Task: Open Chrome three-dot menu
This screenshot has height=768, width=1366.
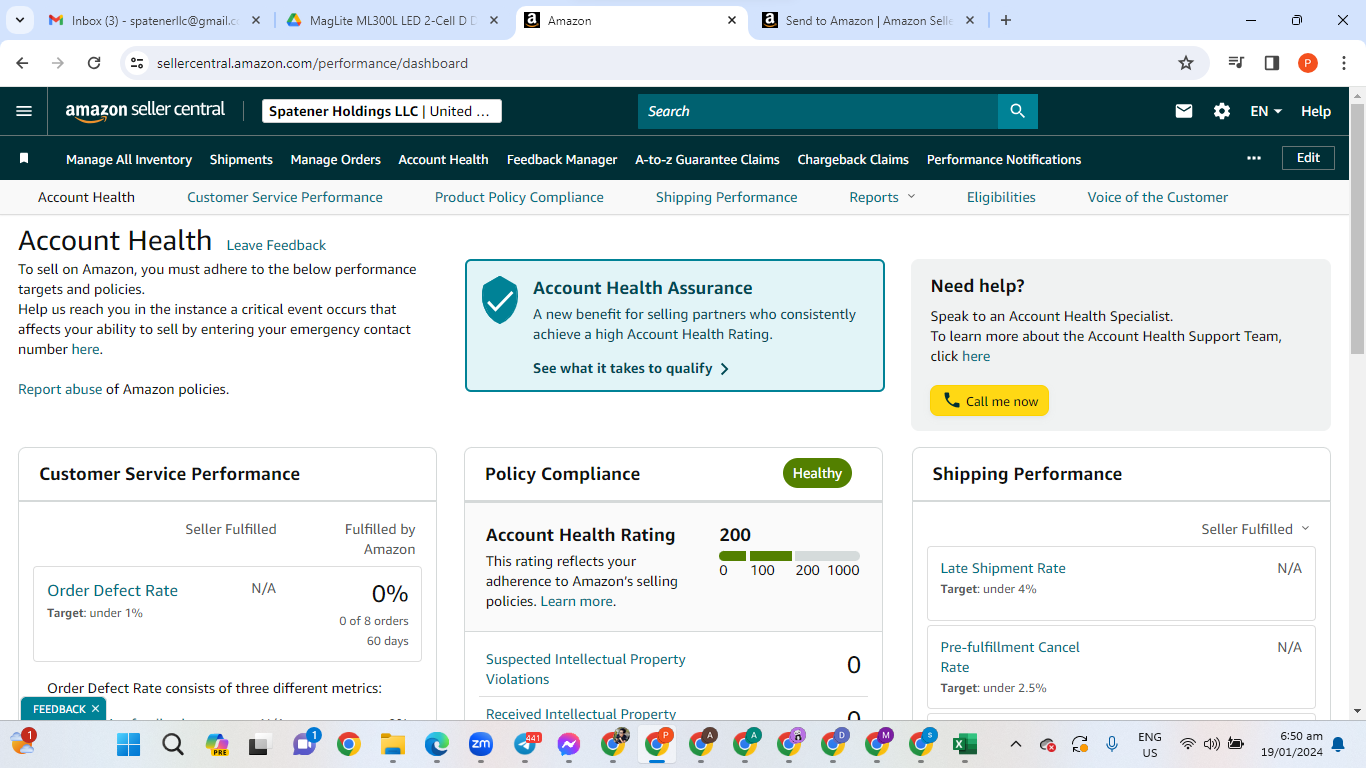Action: pyautogui.click(x=1344, y=63)
